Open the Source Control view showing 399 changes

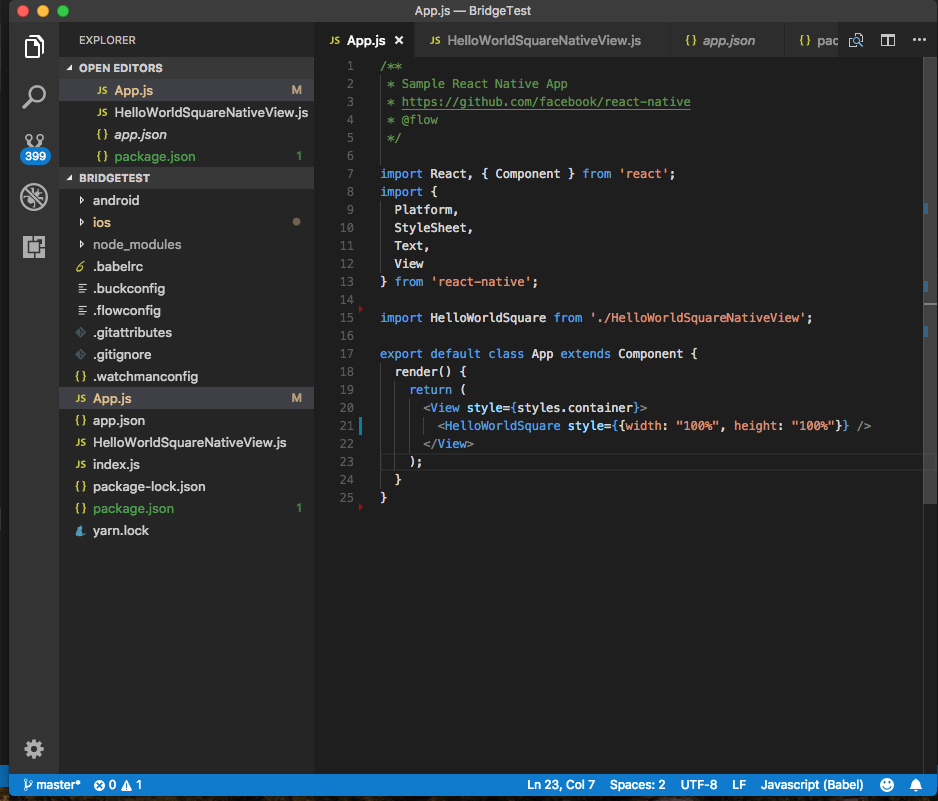pyautogui.click(x=33, y=146)
